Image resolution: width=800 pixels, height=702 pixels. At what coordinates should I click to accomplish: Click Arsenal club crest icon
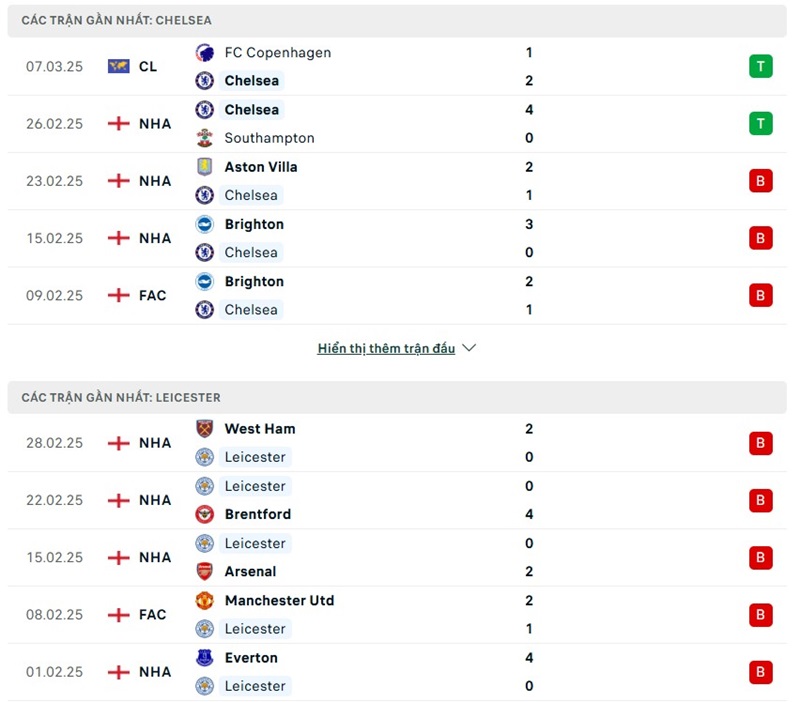click(205, 571)
